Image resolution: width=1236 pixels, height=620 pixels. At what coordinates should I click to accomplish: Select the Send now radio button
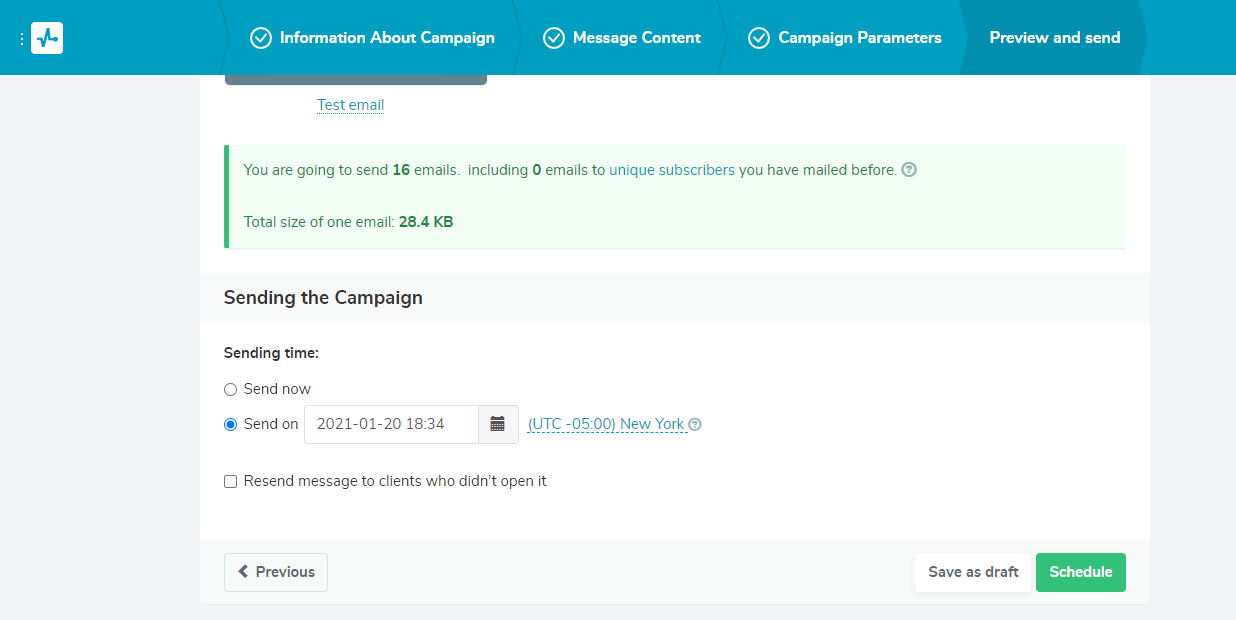tap(230, 389)
